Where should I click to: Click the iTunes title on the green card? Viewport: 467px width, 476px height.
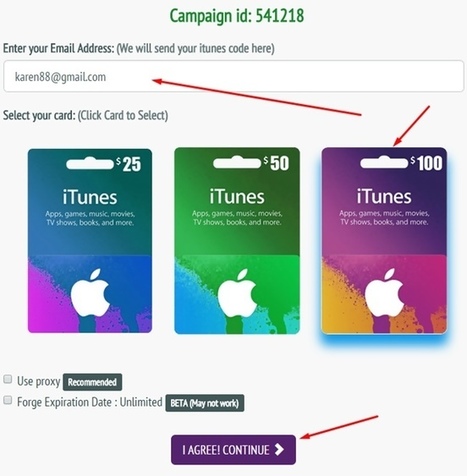tap(237, 196)
